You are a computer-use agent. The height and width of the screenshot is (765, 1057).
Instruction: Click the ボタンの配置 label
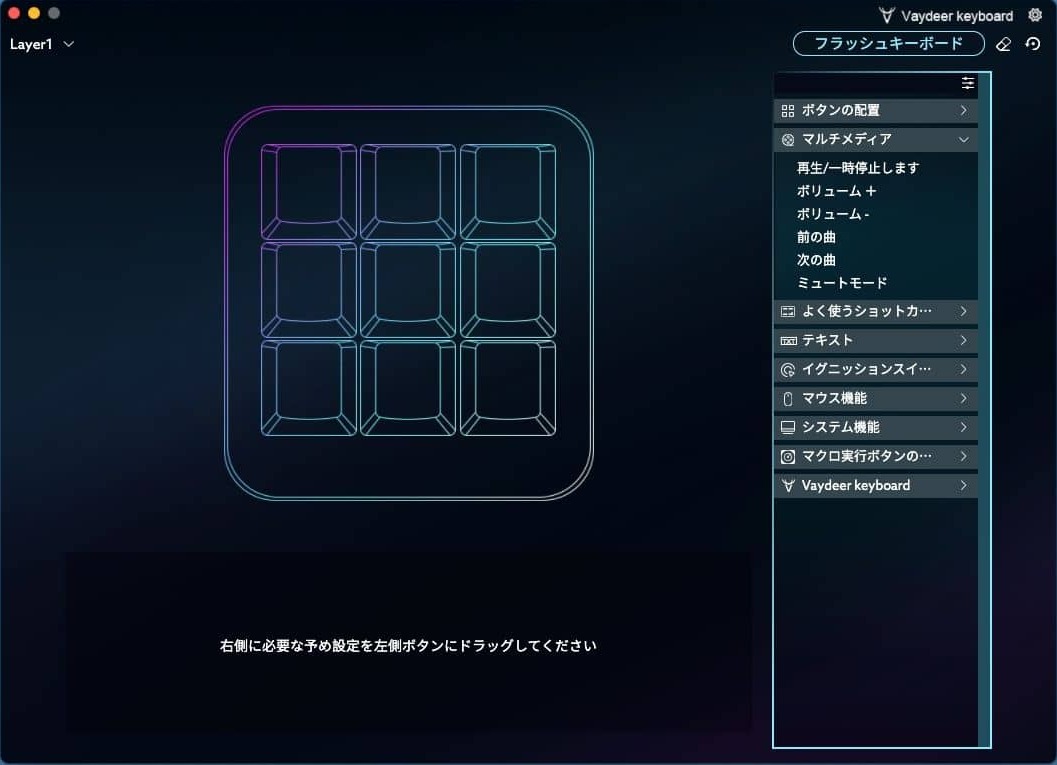click(x=841, y=110)
